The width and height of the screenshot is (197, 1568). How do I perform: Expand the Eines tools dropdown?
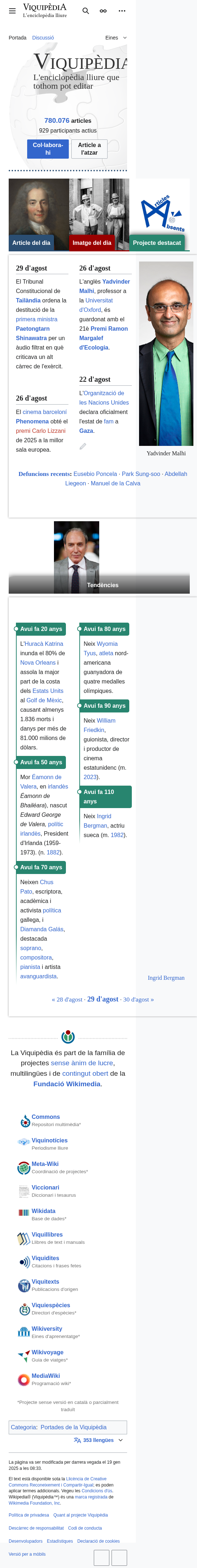coord(116,38)
